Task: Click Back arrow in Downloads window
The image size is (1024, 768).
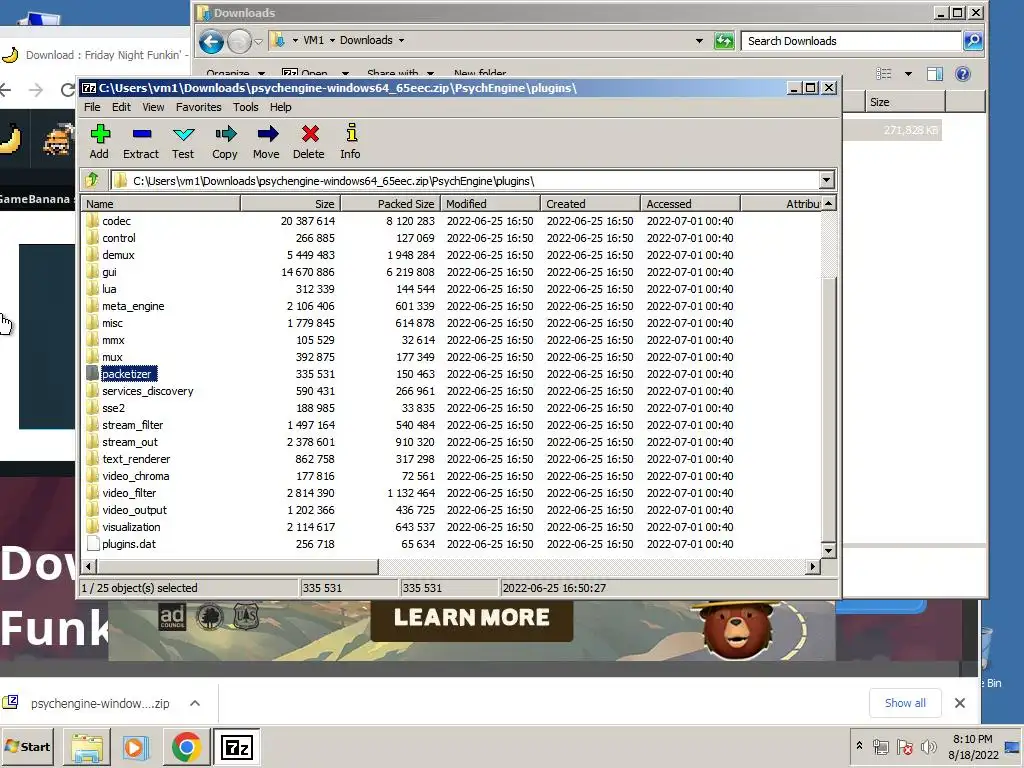Action: 211,41
